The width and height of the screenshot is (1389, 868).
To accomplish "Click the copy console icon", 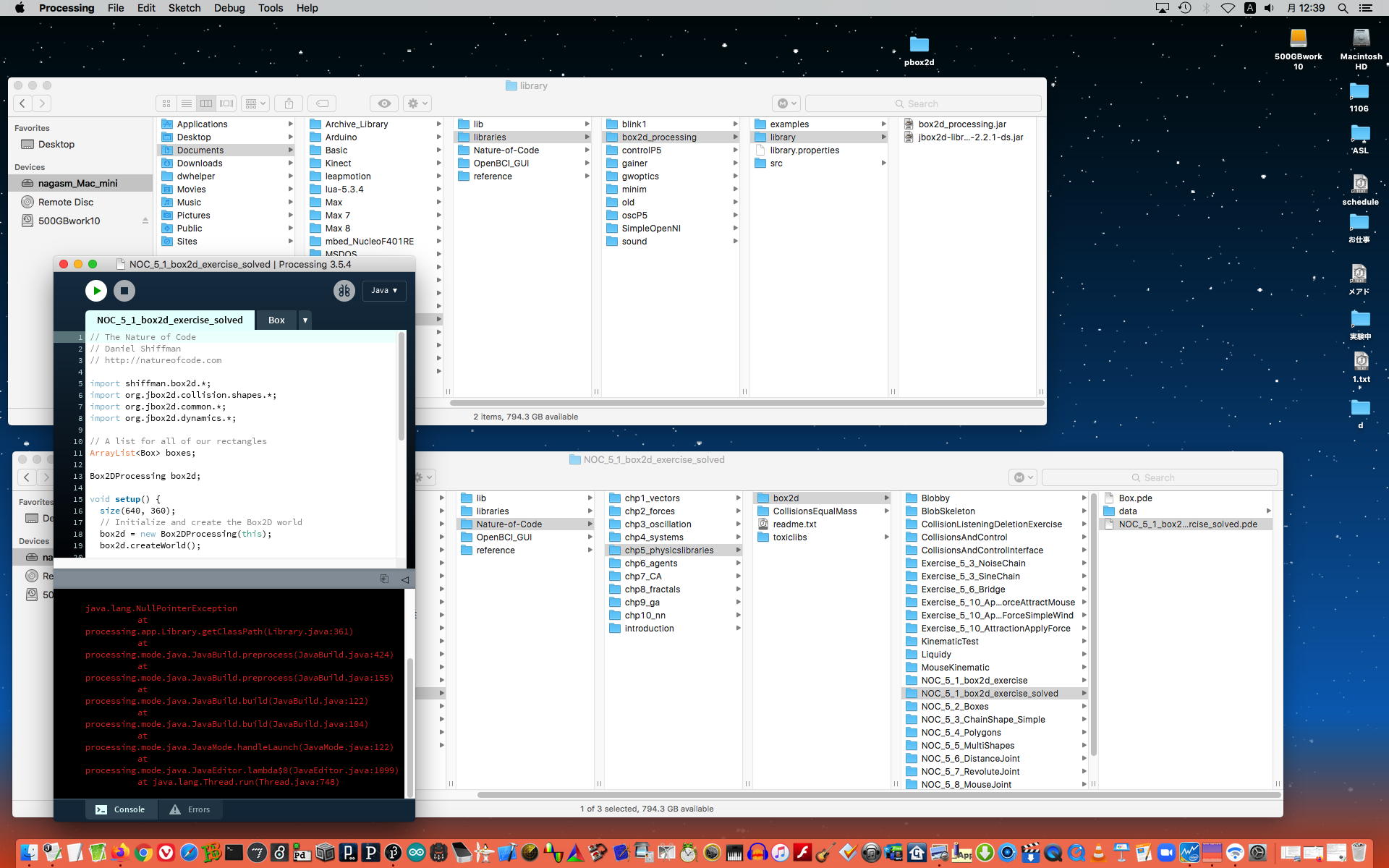I will [x=384, y=579].
